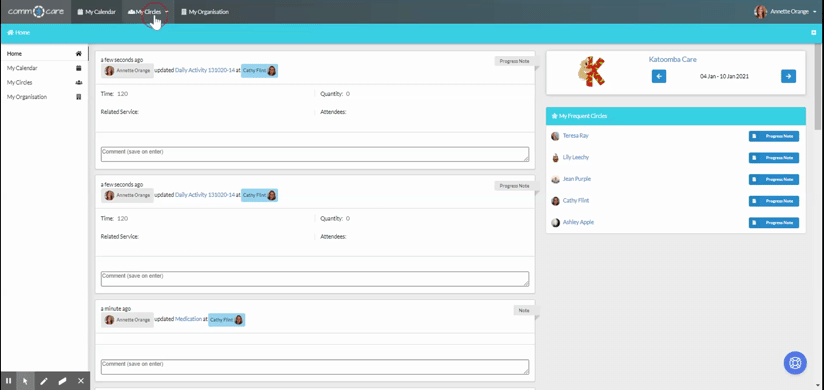Click the expand icon on the Home bar
824x390 pixels.
point(813,33)
